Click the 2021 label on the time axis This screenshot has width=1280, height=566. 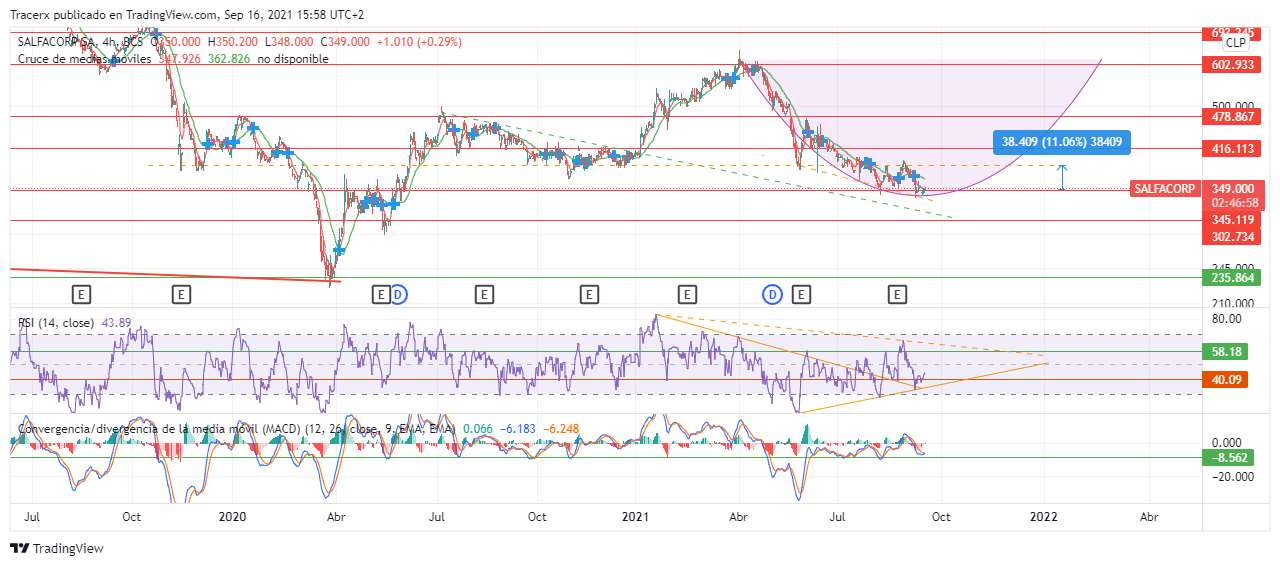tap(636, 517)
